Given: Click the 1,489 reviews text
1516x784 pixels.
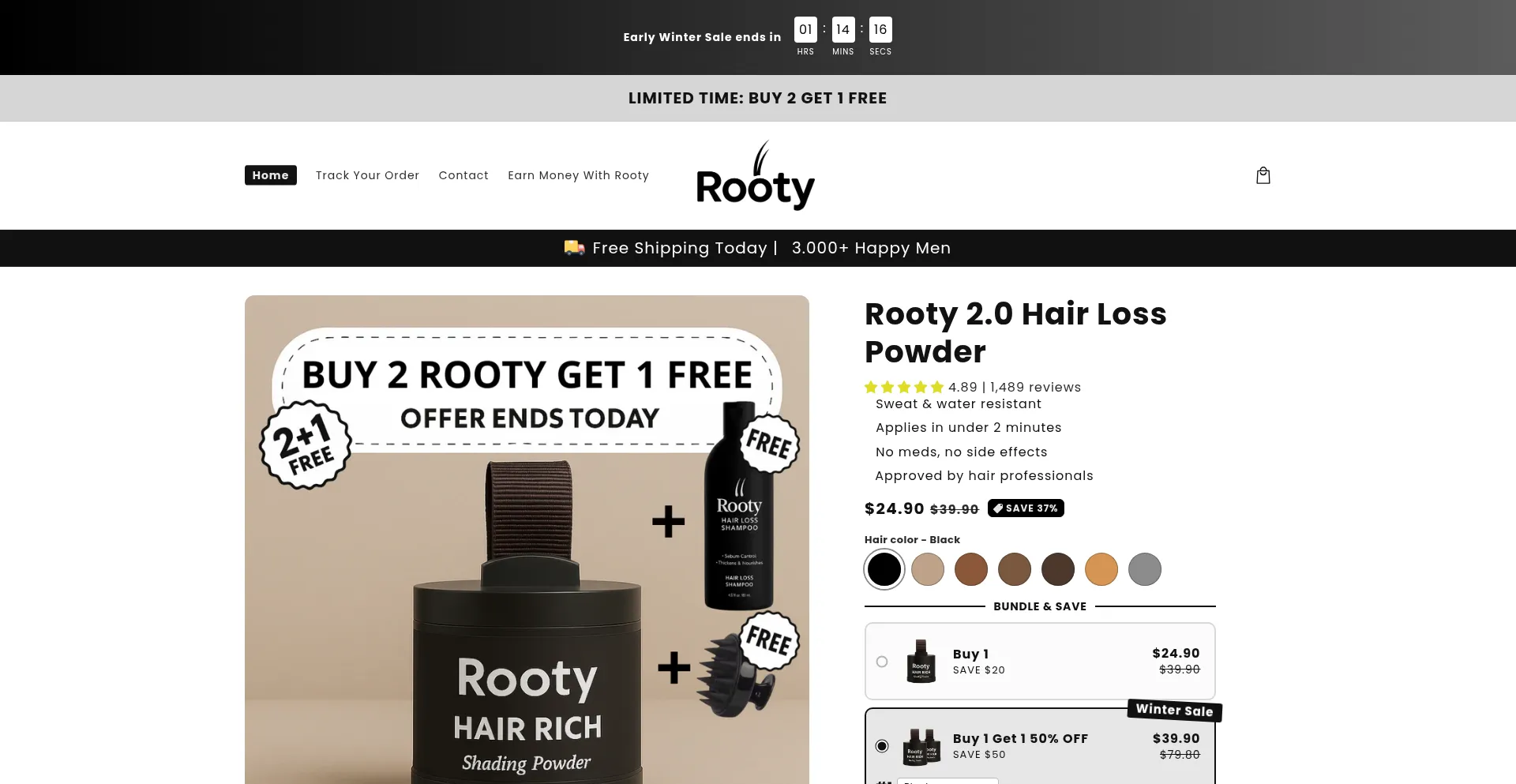Looking at the screenshot, I should pos(1035,387).
